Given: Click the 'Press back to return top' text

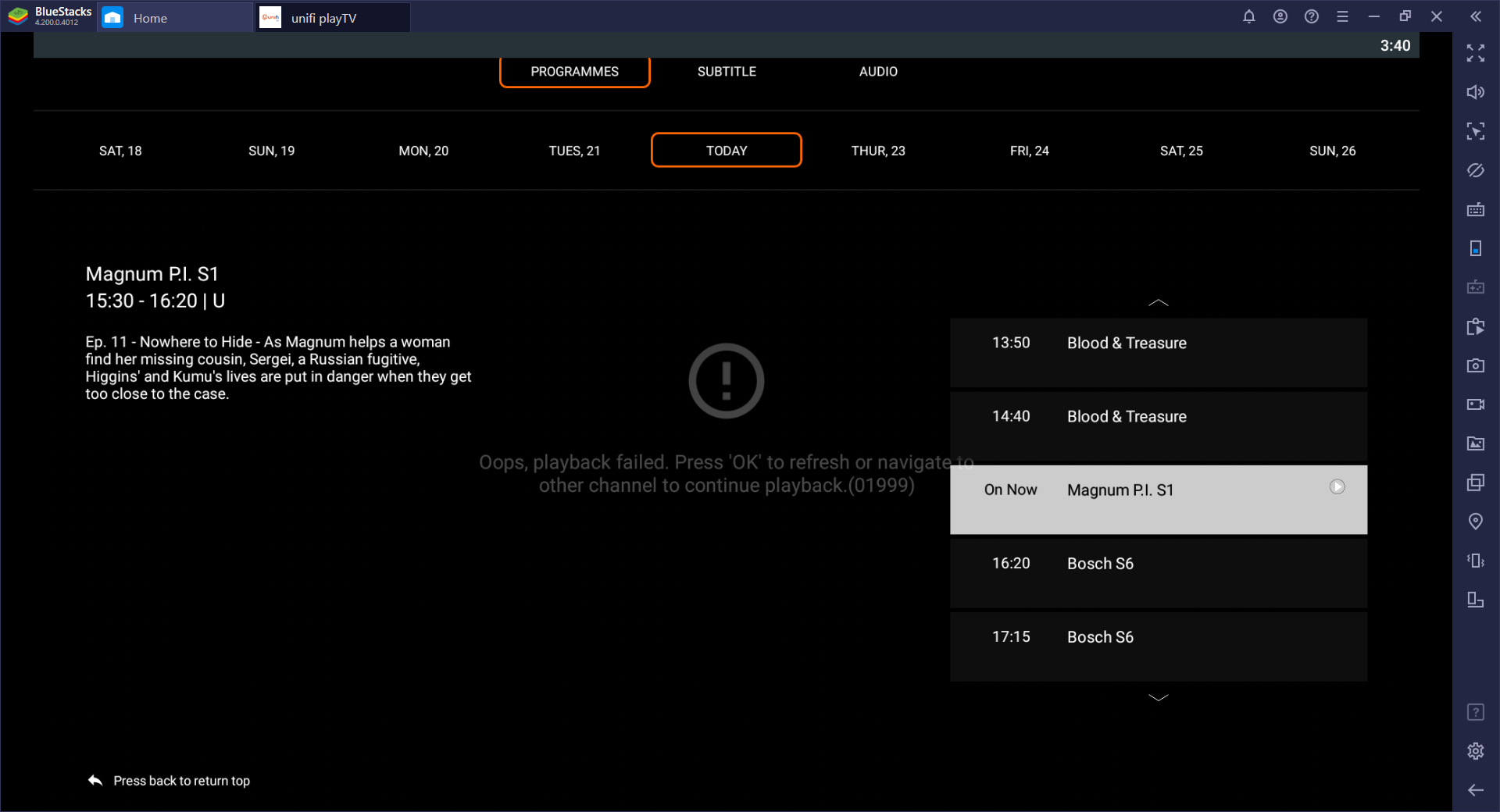Looking at the screenshot, I should 182,781.
